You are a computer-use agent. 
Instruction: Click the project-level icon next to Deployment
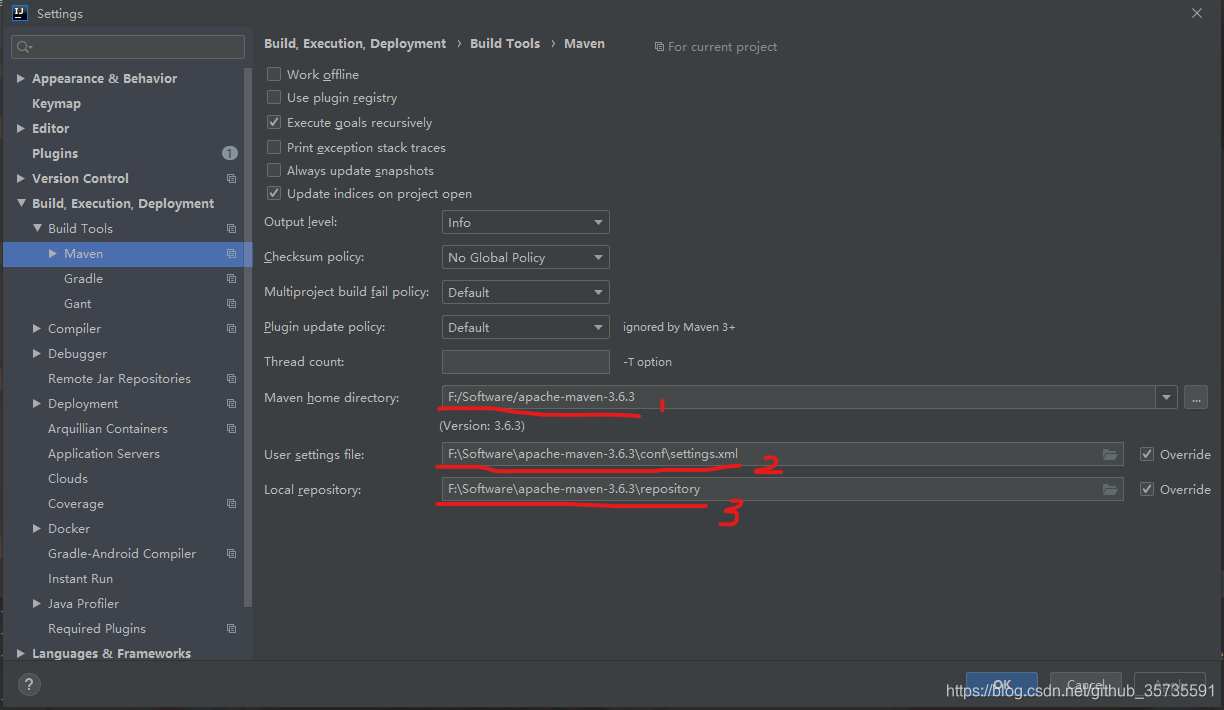pos(231,404)
